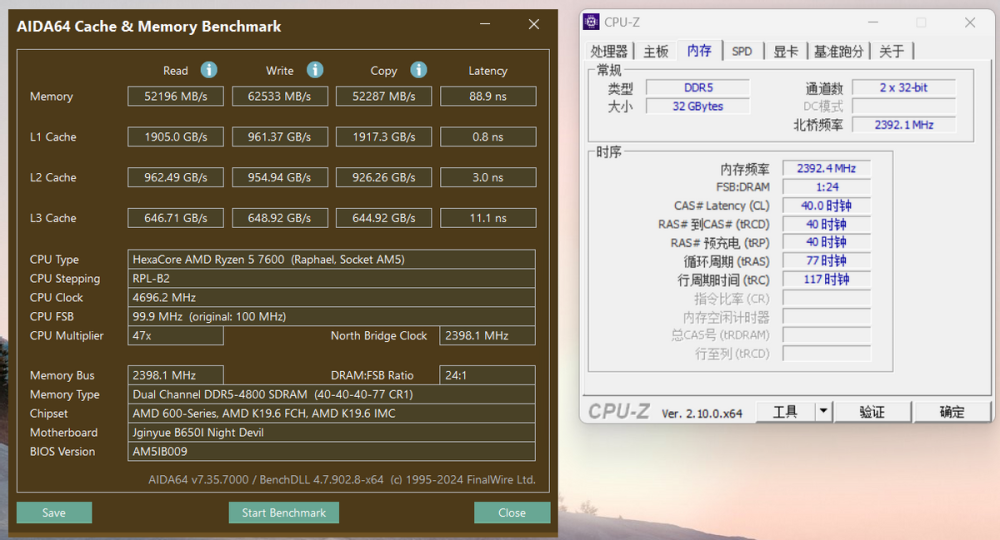Click the L2 Cache Copy value 926.26 GB/s
The image size is (1000, 540).
384,177
